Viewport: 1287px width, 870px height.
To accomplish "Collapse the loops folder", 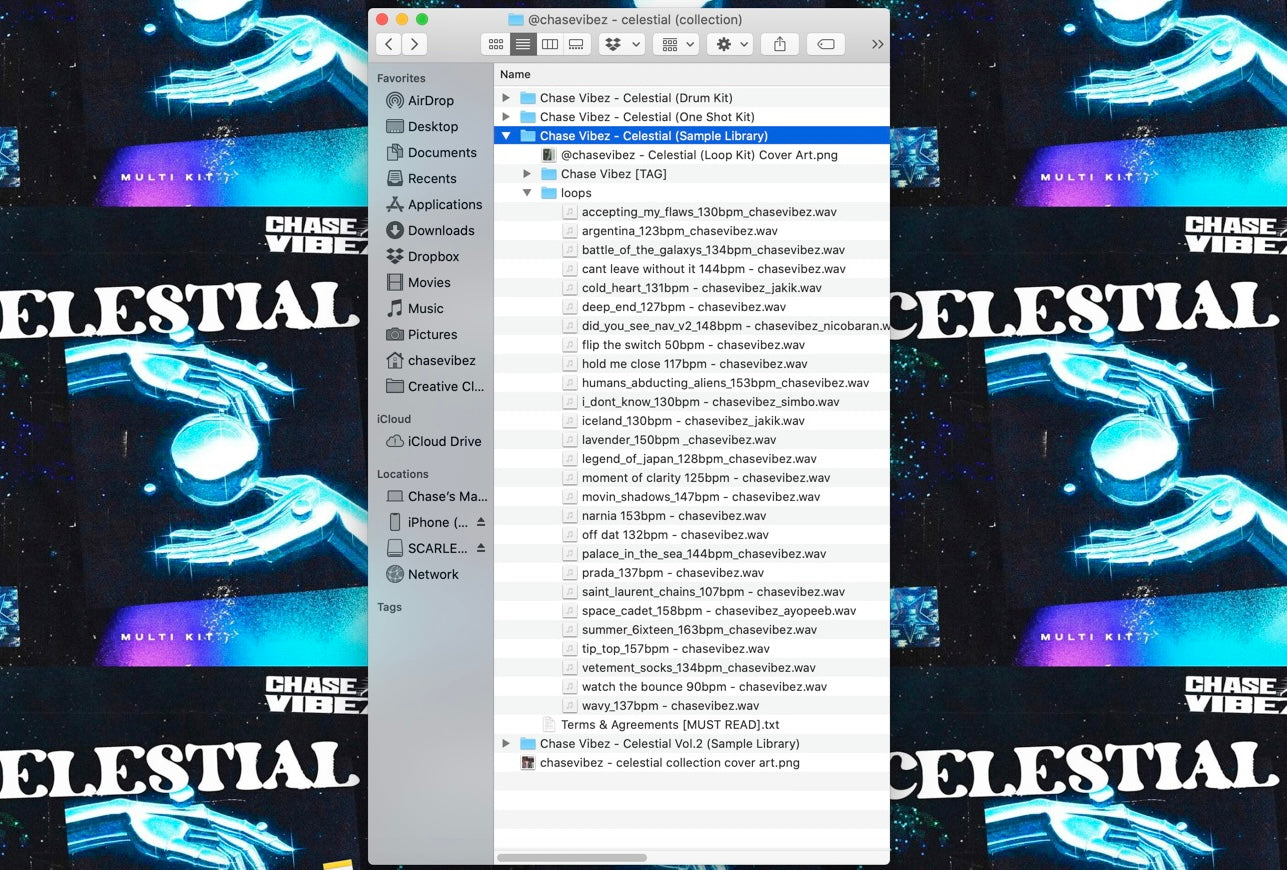I will pyautogui.click(x=527, y=193).
